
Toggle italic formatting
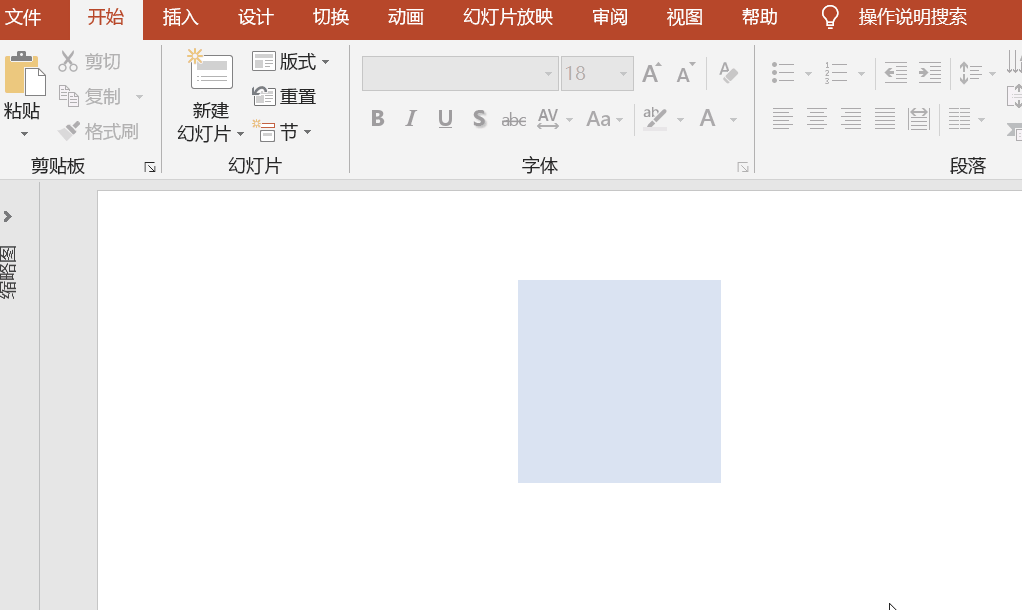click(410, 118)
